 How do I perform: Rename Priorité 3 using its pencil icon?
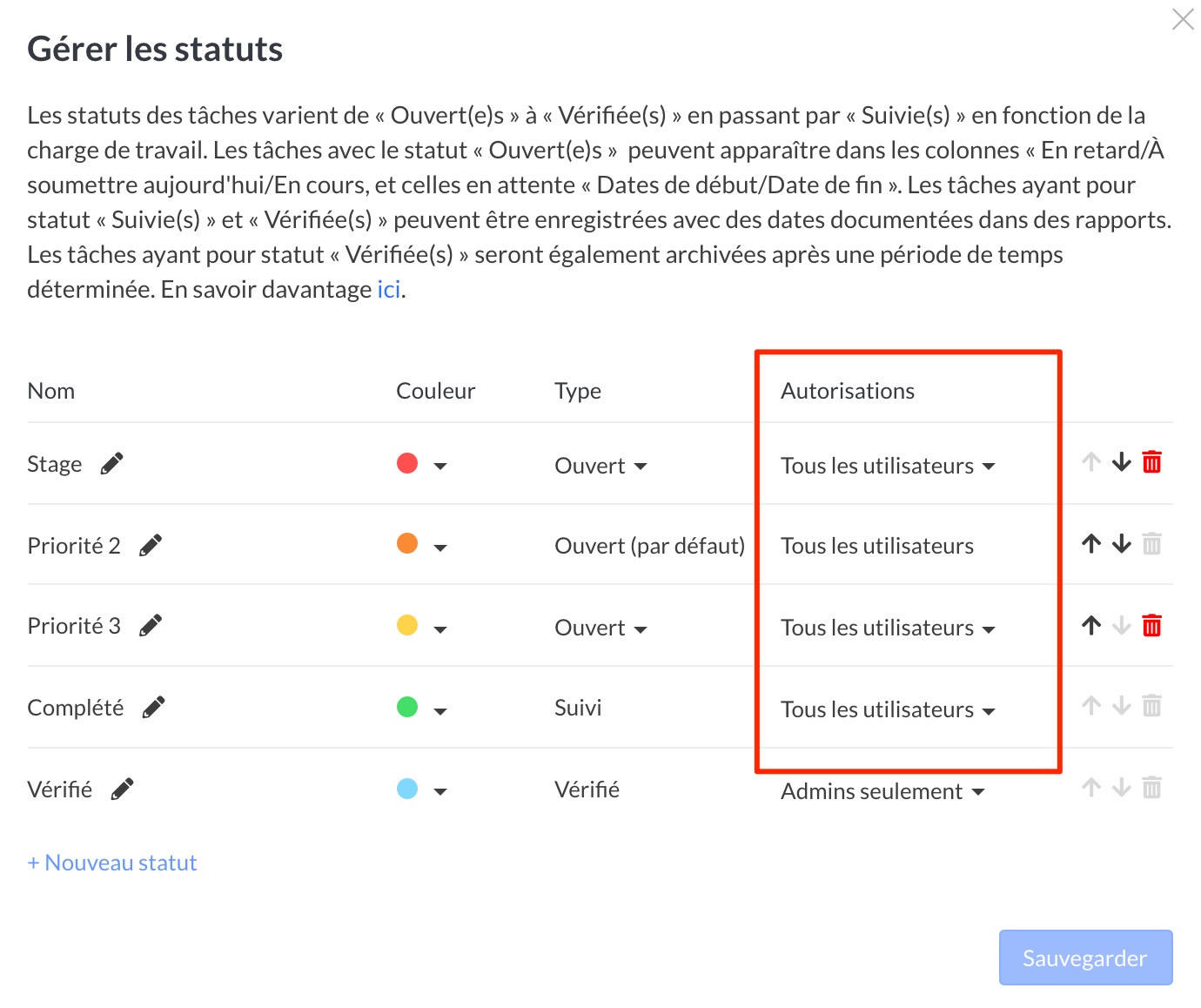click(x=151, y=626)
